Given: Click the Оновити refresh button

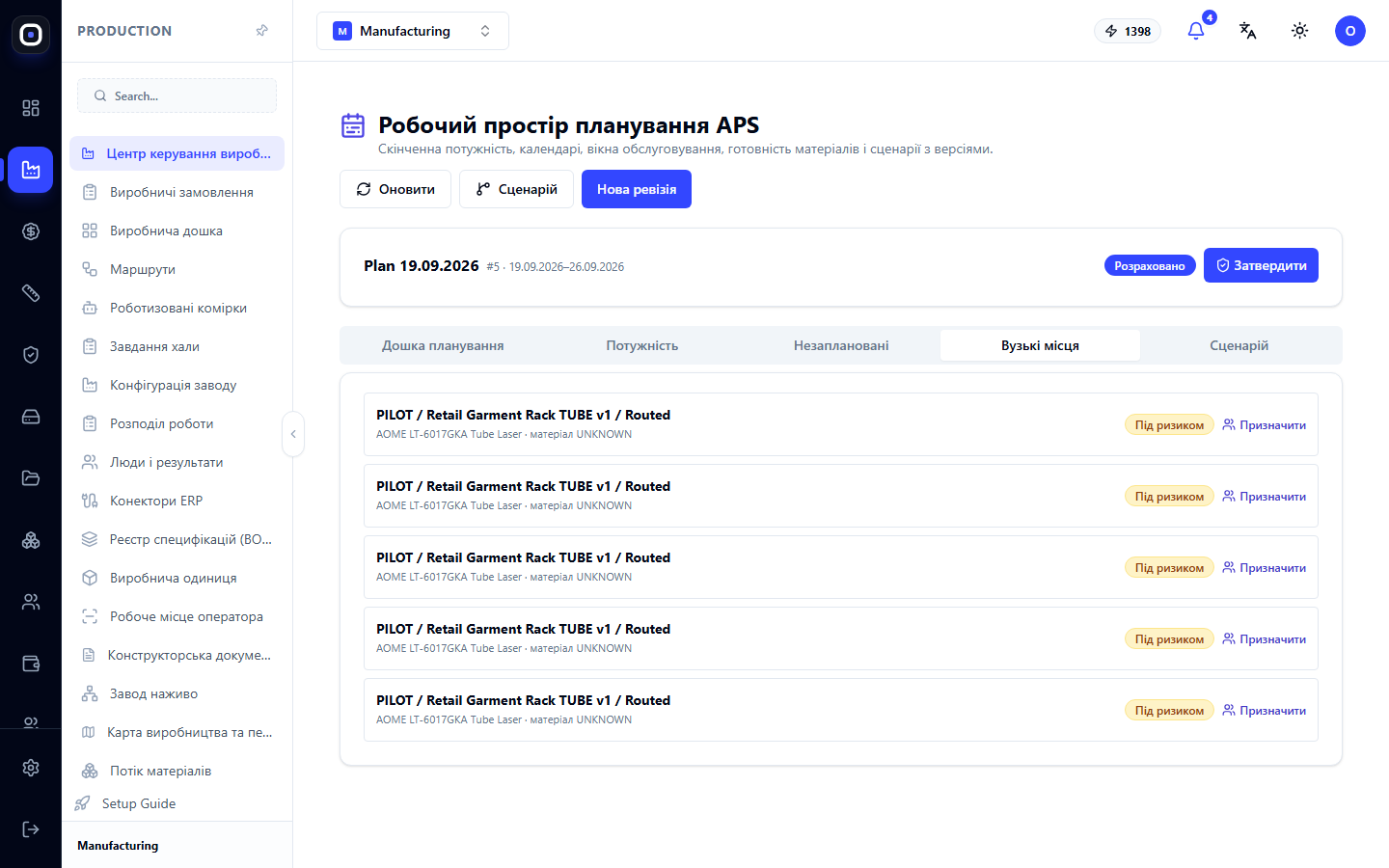Looking at the screenshot, I should [x=395, y=189].
